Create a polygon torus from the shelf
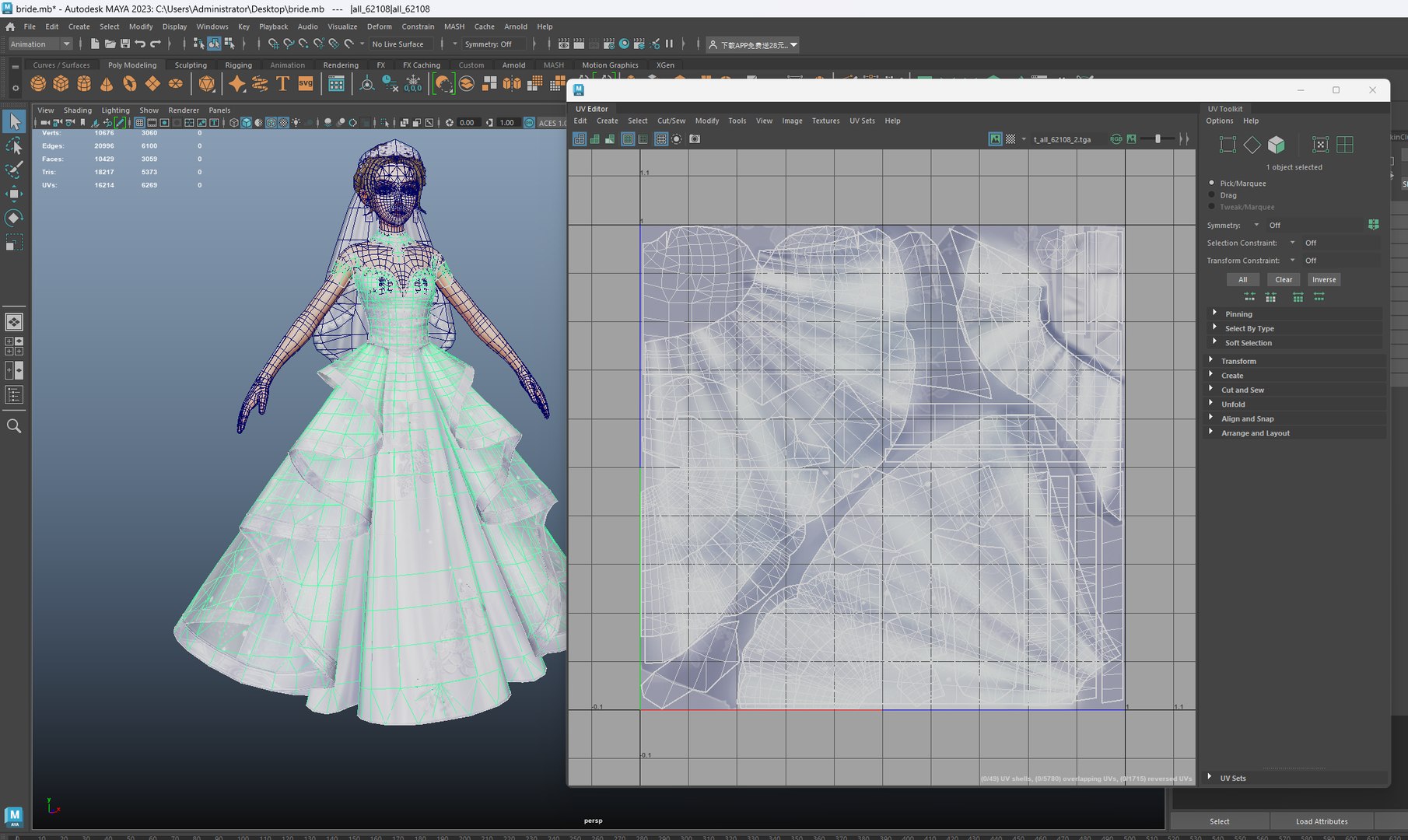1408x840 pixels. point(130,83)
